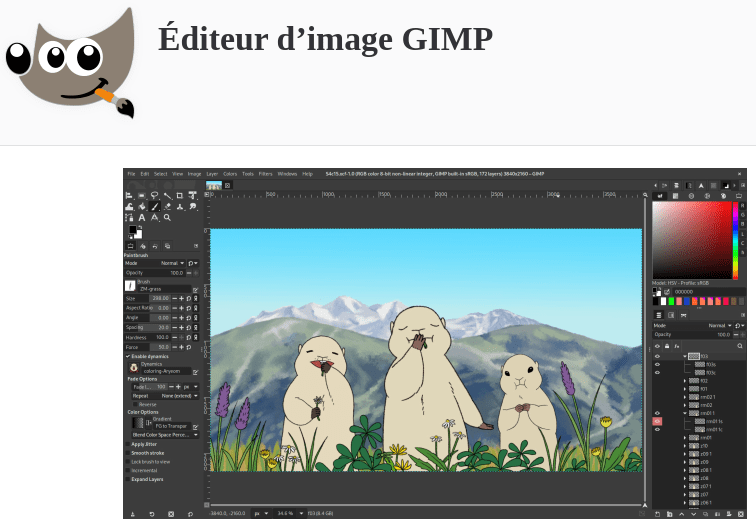The image size is (756, 528).
Task: Click the foreground color swatch in toolbox
Action: tap(132, 229)
